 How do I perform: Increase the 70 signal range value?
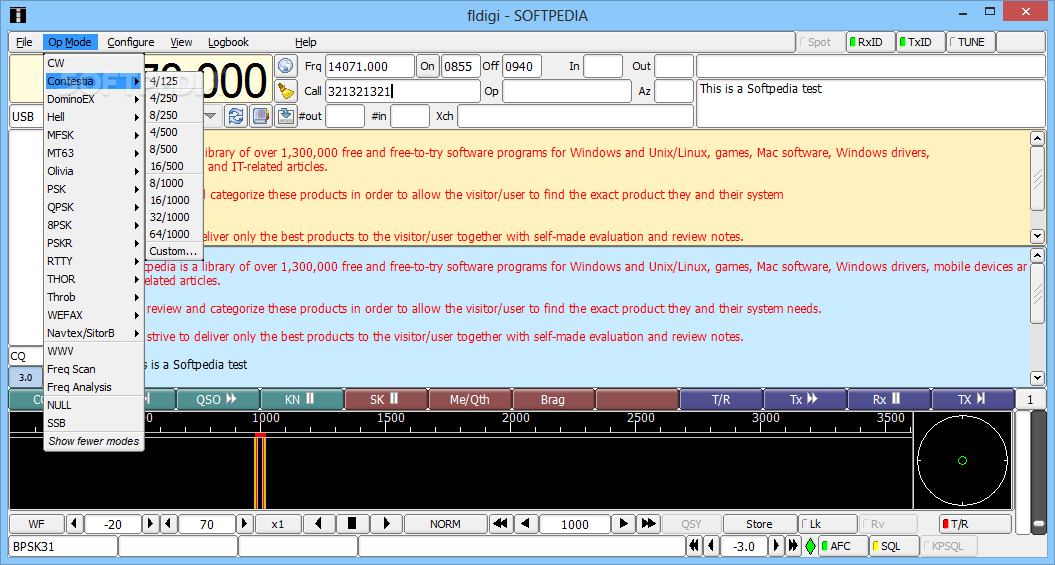pos(245,524)
